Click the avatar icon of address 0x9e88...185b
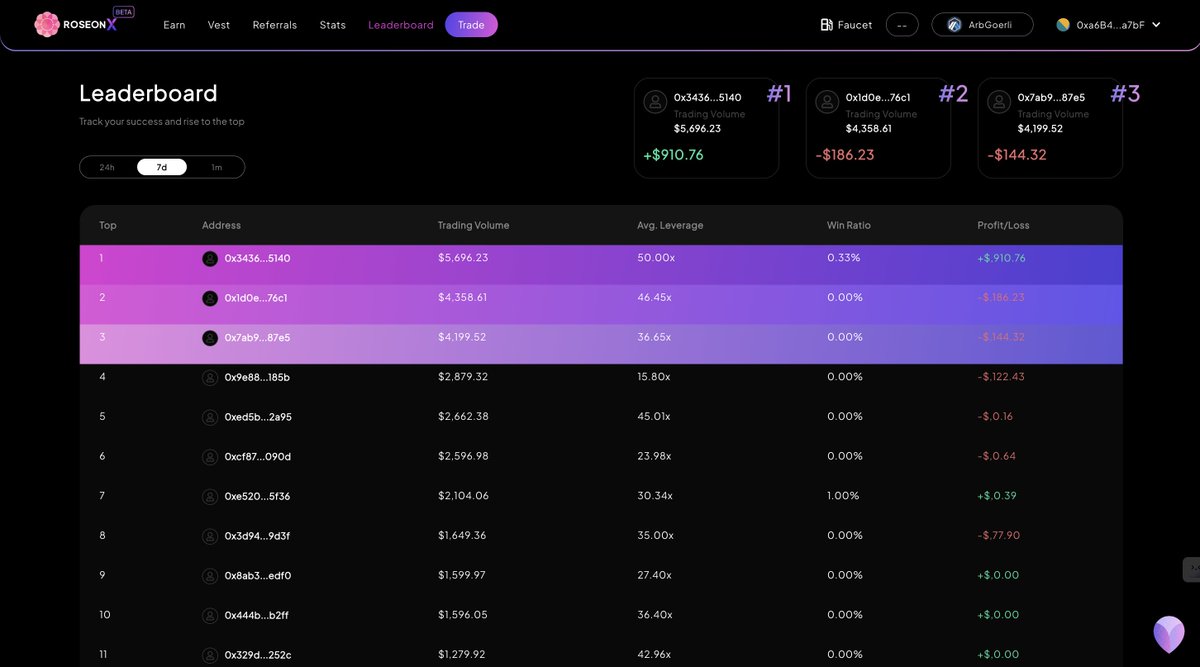1200x667 pixels. (210, 377)
